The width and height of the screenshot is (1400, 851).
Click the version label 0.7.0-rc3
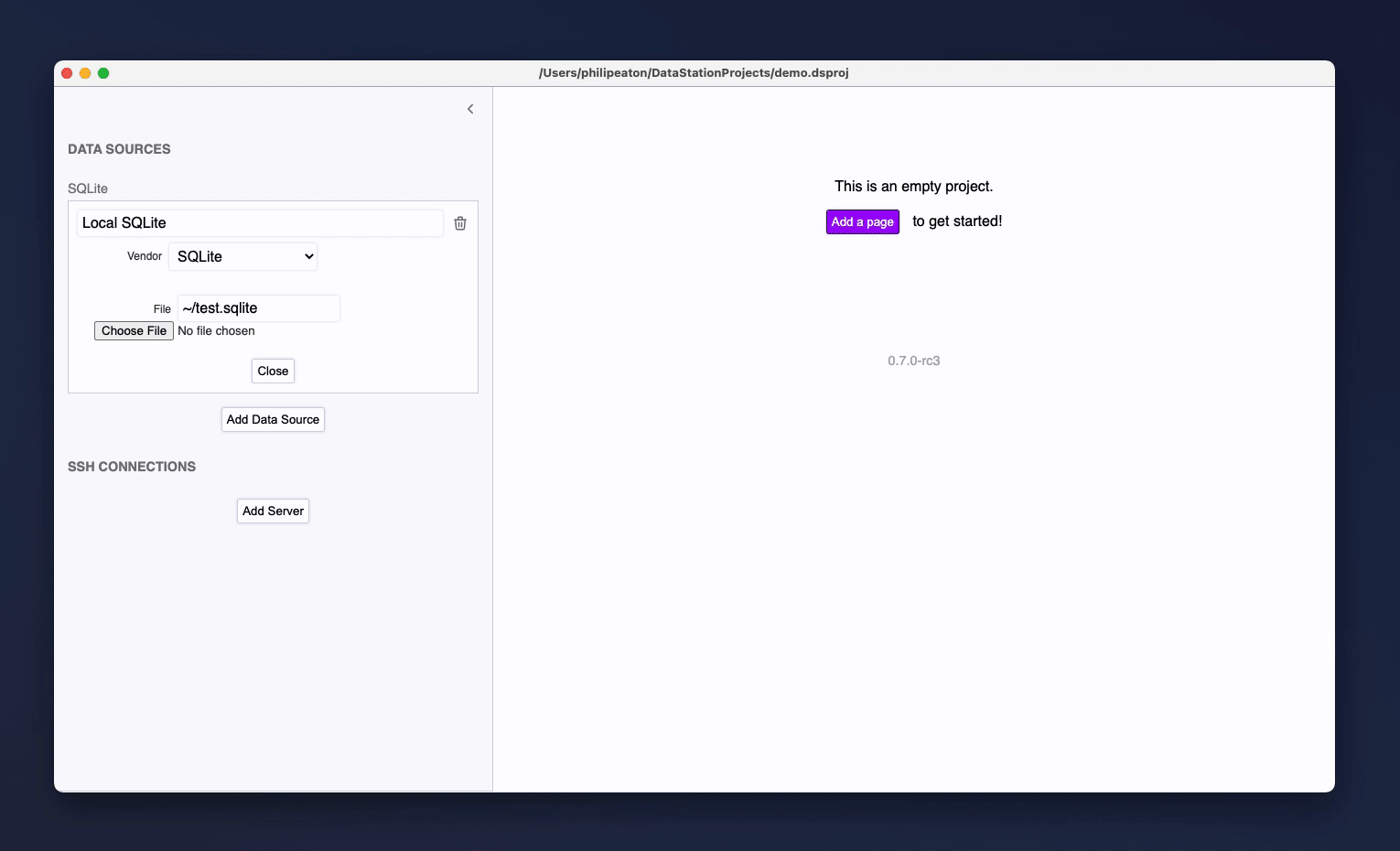pyautogui.click(x=913, y=361)
